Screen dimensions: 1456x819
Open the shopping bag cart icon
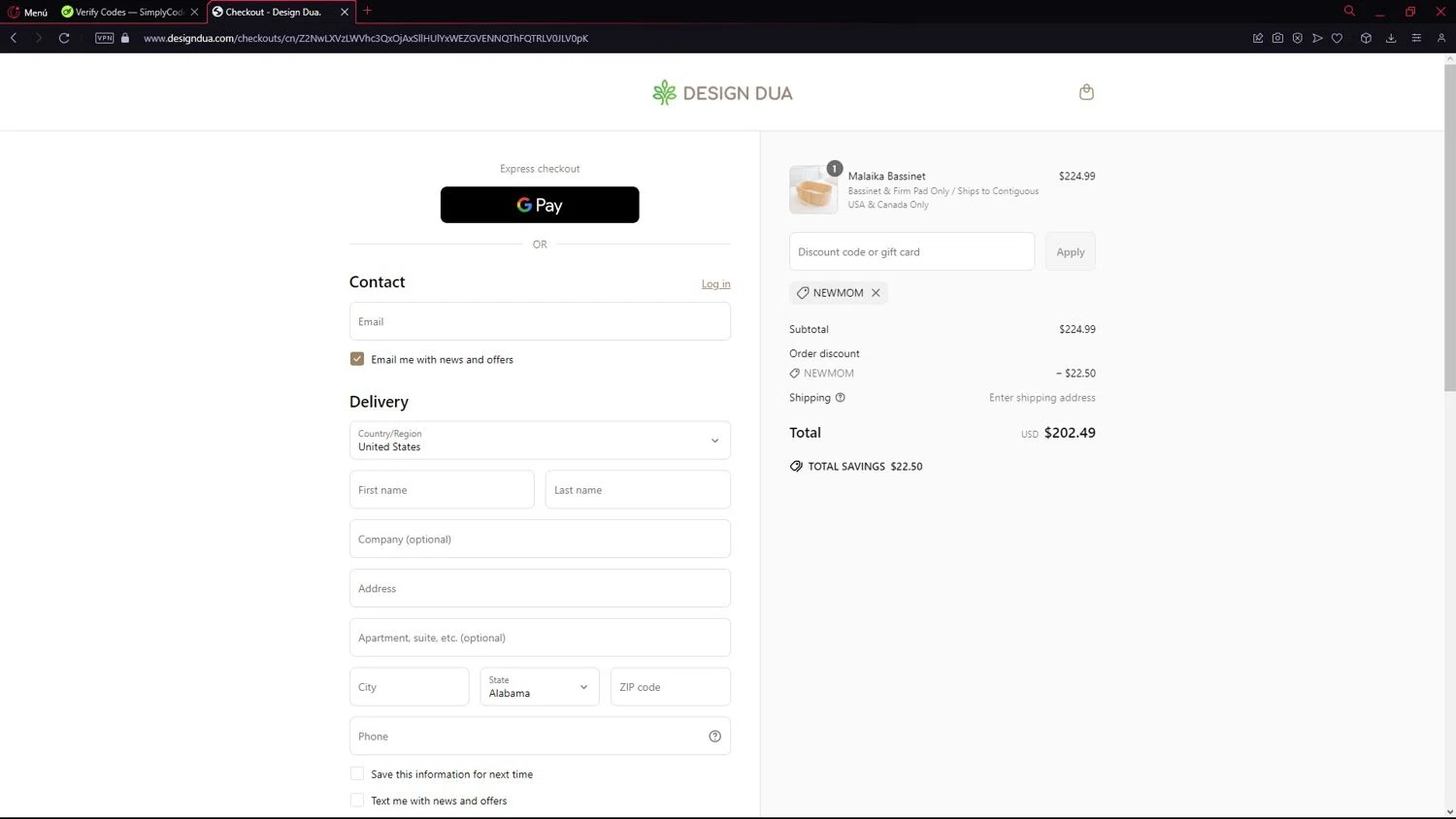(1086, 92)
